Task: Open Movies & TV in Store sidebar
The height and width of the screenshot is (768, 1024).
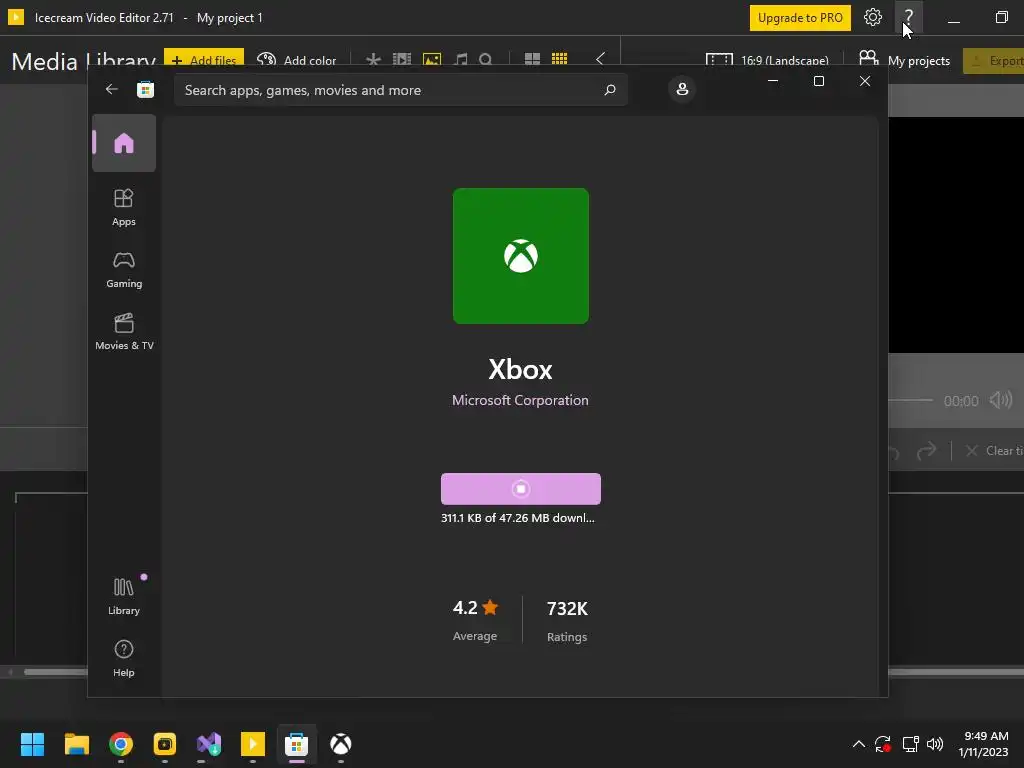Action: point(123,332)
